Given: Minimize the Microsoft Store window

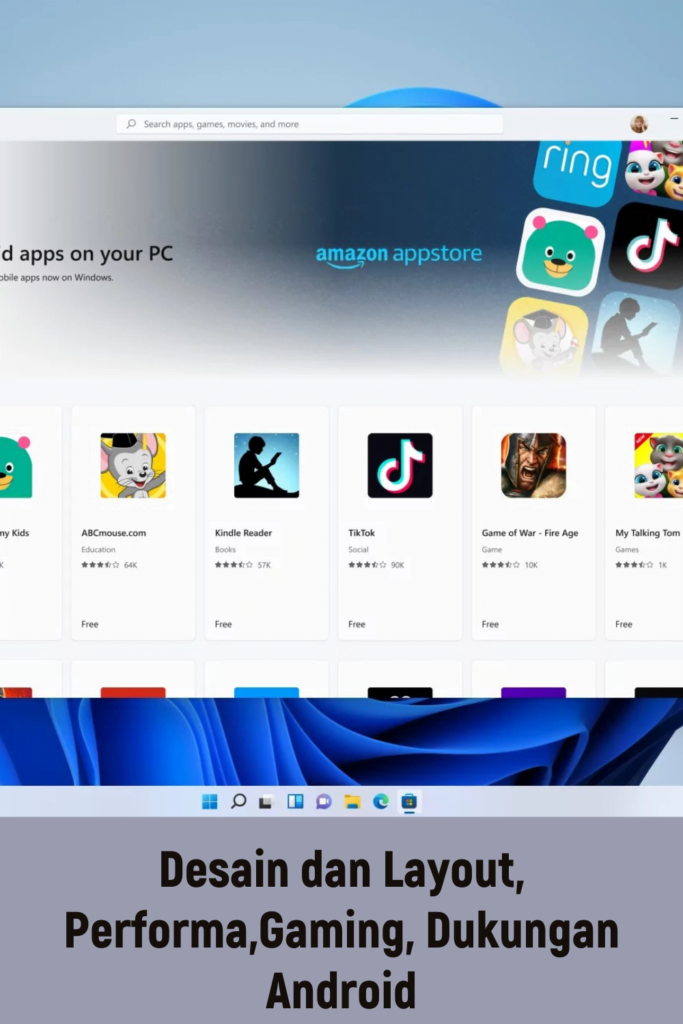Looking at the screenshot, I should click(674, 118).
